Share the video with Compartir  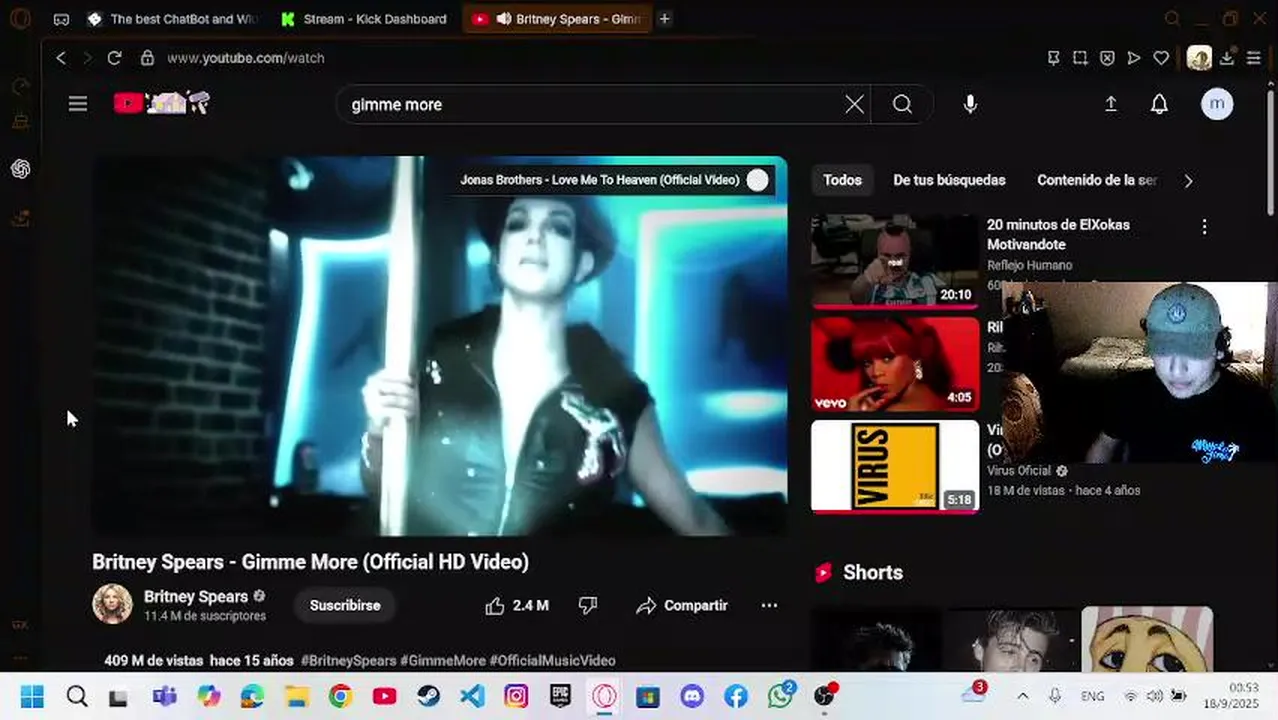[x=682, y=605]
